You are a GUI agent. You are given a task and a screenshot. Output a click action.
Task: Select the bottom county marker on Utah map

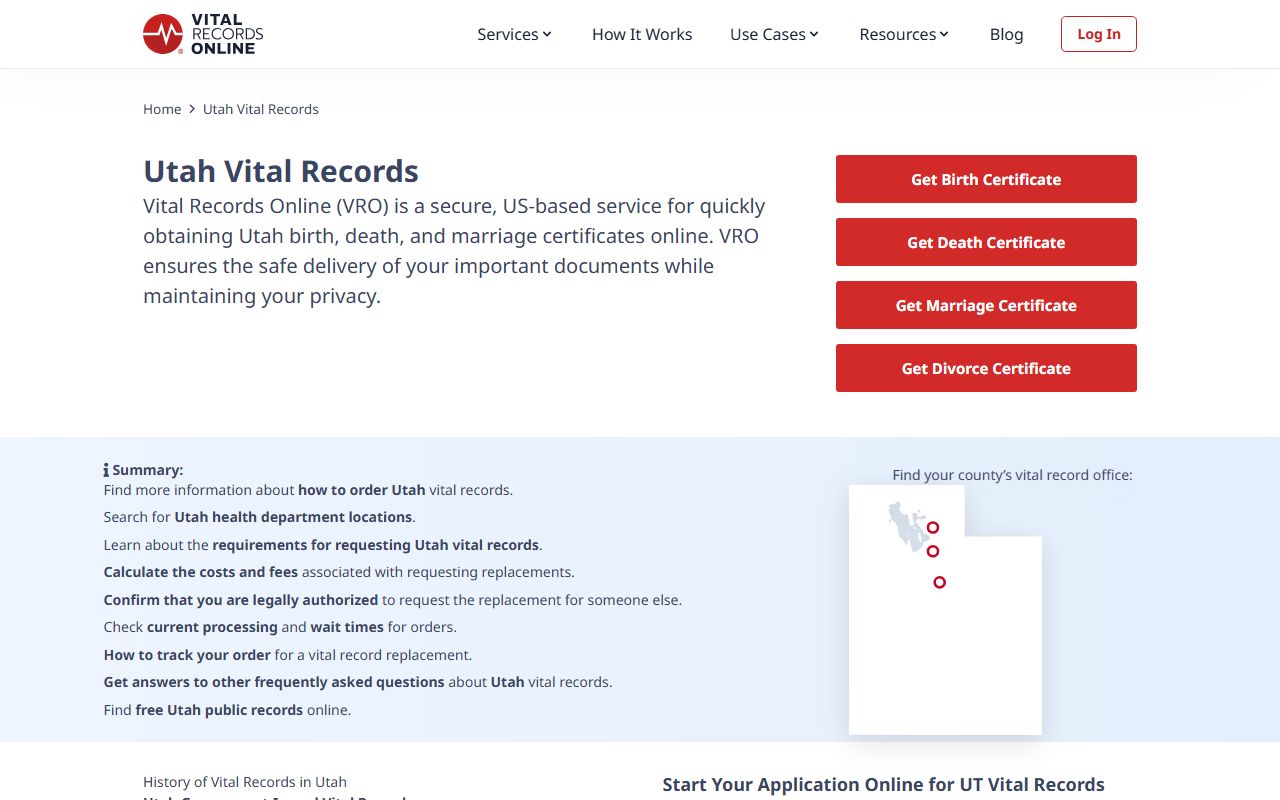pyautogui.click(x=939, y=582)
